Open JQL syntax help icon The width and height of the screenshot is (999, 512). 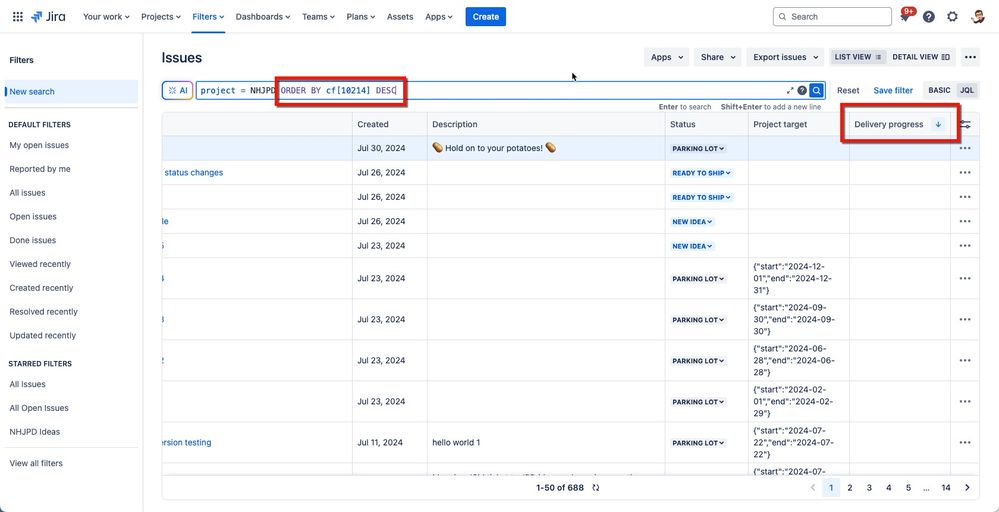[x=802, y=90]
